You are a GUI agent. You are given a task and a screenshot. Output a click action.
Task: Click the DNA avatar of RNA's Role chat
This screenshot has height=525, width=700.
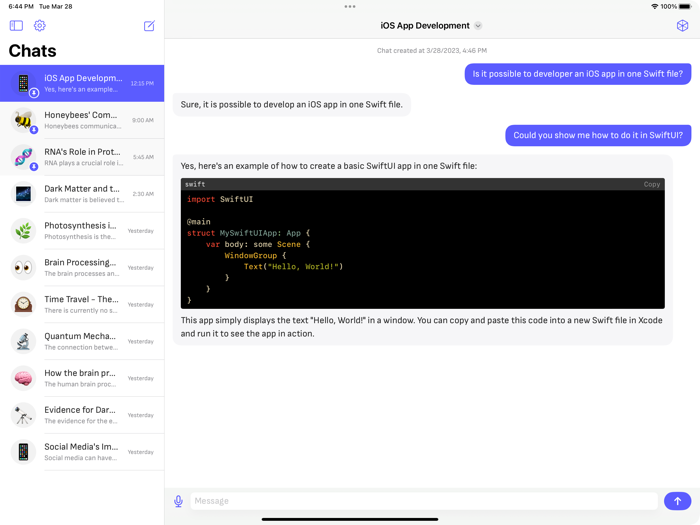tap(23, 157)
